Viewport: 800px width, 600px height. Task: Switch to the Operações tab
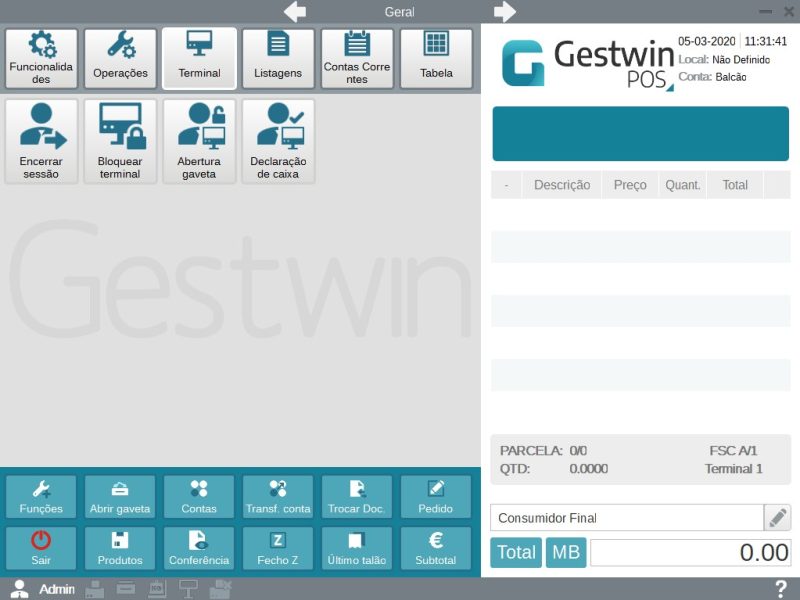pyautogui.click(x=120, y=59)
